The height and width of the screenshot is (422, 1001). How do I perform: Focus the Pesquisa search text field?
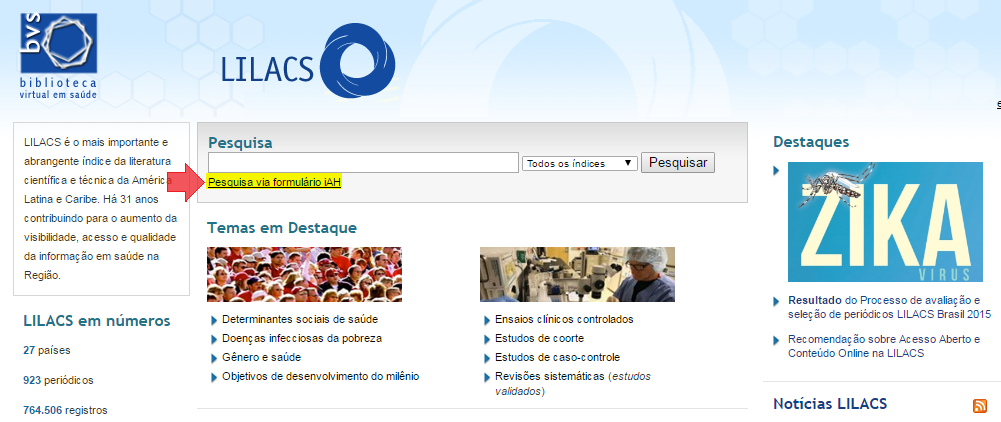(363, 163)
